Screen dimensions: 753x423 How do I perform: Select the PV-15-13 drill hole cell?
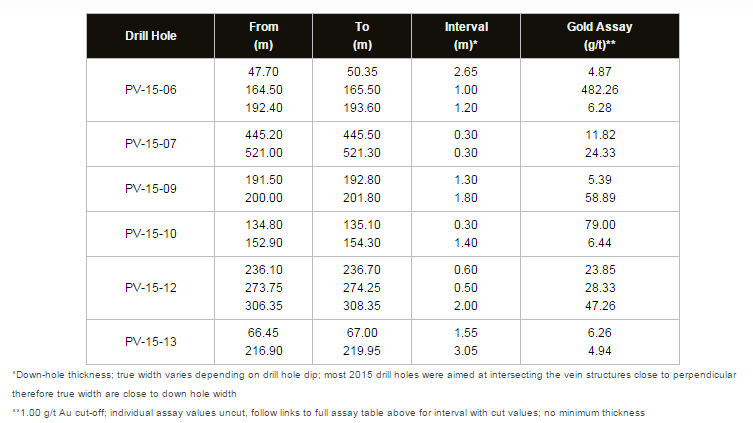click(151, 341)
